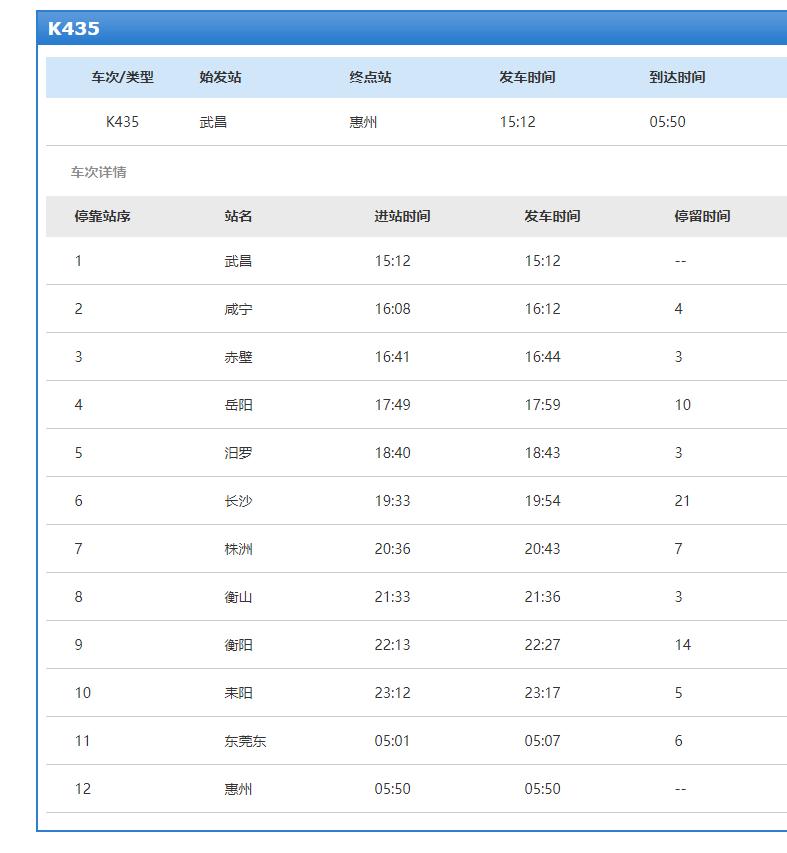Click the 停留时间 column header

(x=702, y=217)
